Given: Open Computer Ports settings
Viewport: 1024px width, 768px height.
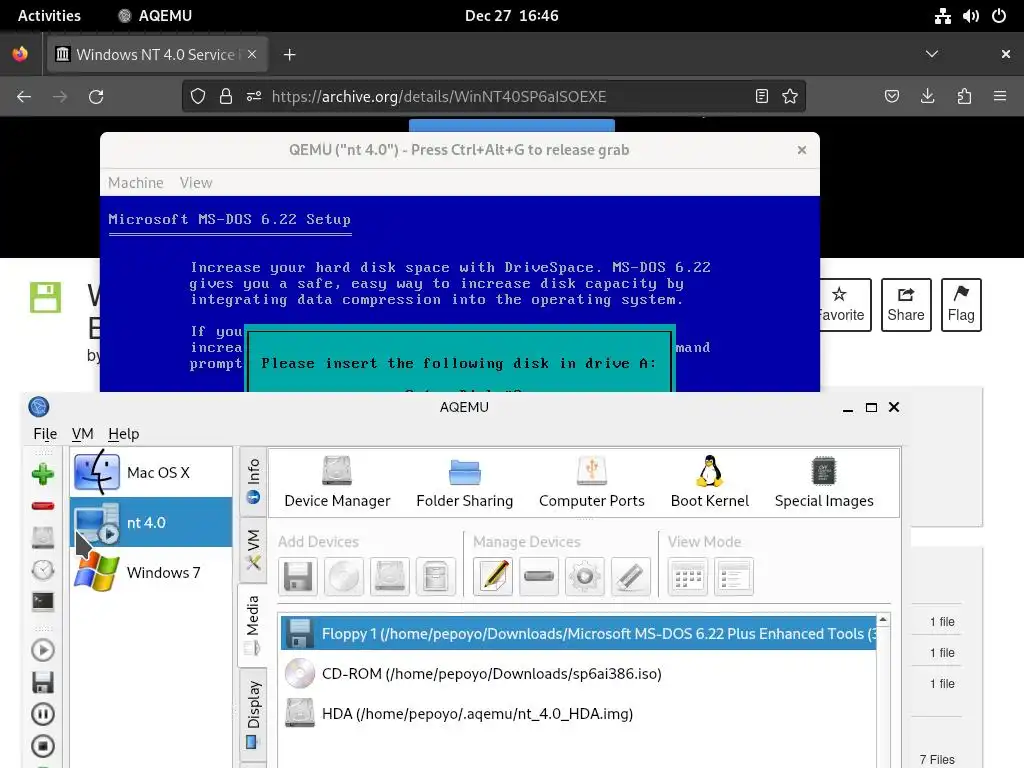Looking at the screenshot, I should coord(592,483).
